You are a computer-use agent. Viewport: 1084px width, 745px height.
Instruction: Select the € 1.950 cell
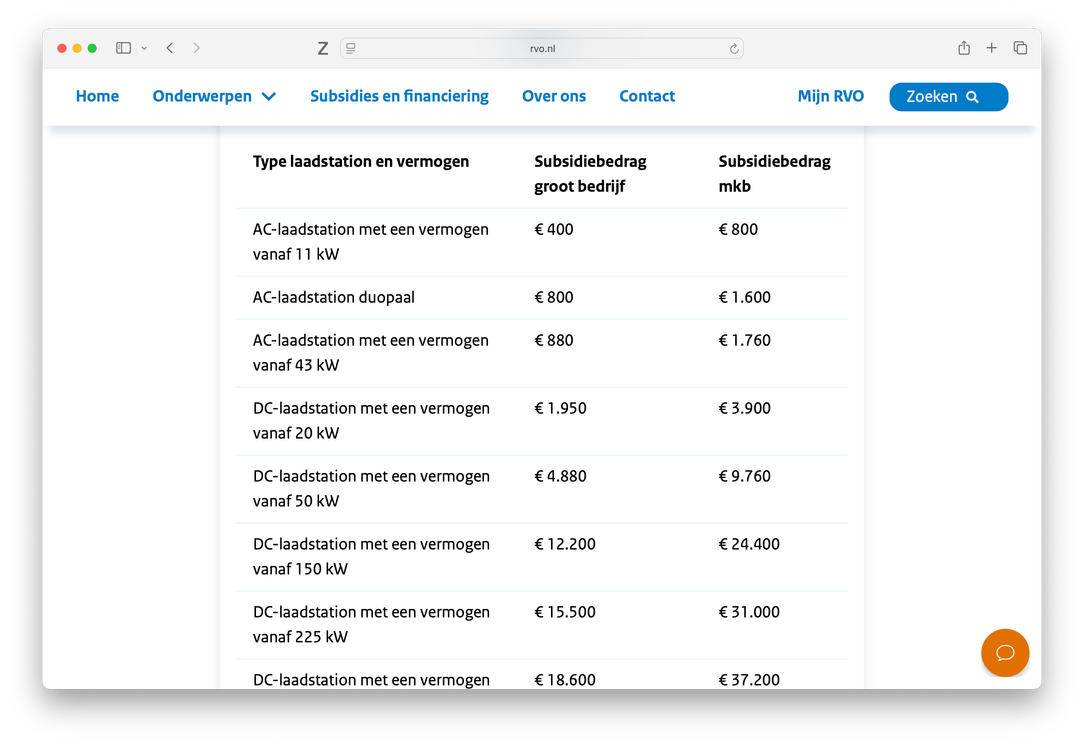561,408
